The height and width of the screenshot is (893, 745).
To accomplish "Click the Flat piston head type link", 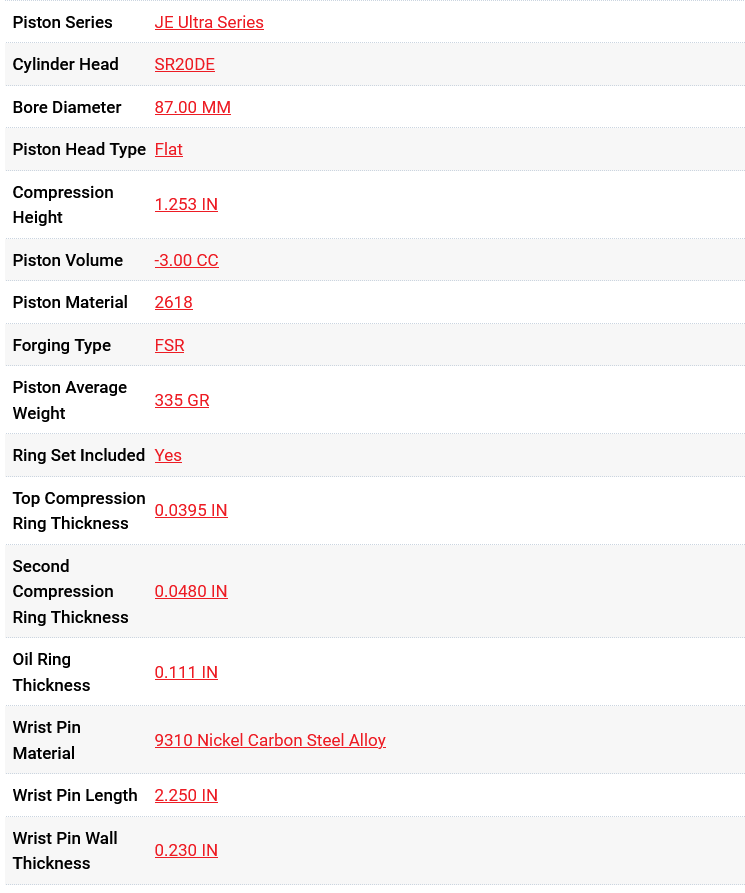I will click(x=168, y=149).
